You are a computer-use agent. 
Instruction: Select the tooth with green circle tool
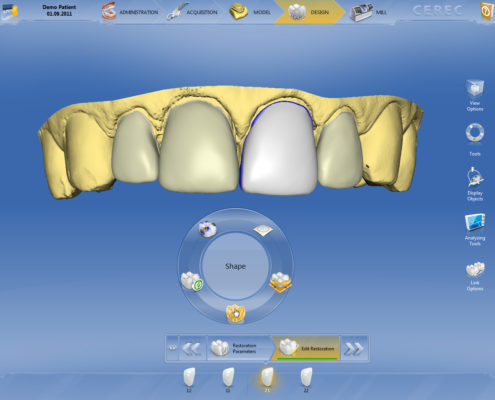(x=192, y=281)
